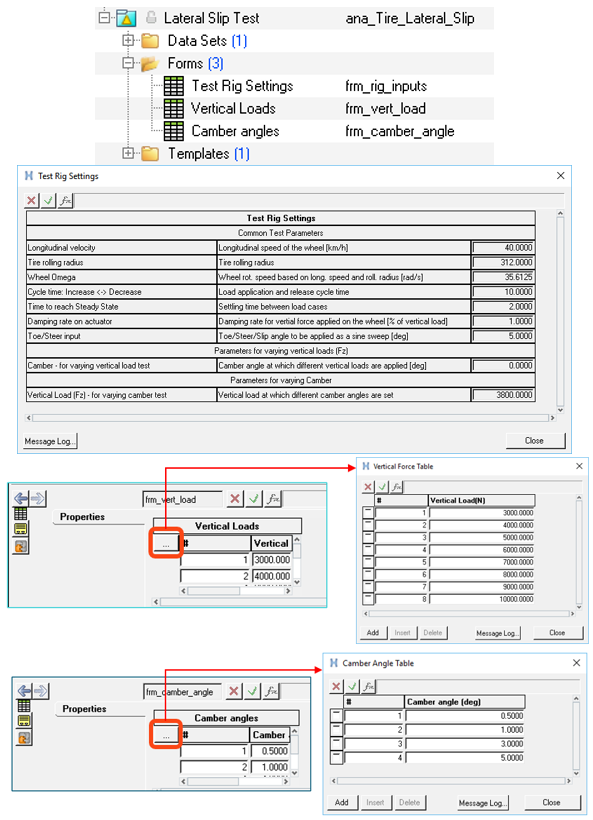The height and width of the screenshot is (820, 593).
Task: Click red X cancel icon in Test Rig Settings
Action: coord(31,200)
